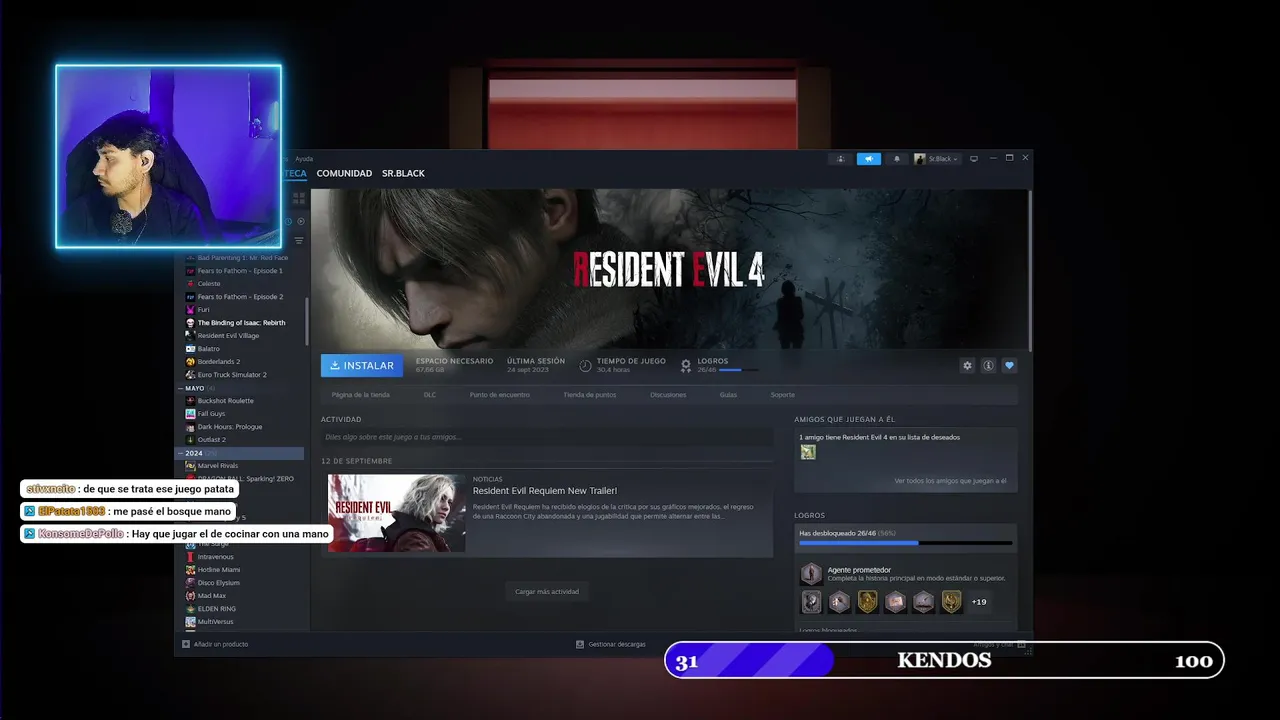Click the blue INSTALAR button

click(x=362, y=366)
